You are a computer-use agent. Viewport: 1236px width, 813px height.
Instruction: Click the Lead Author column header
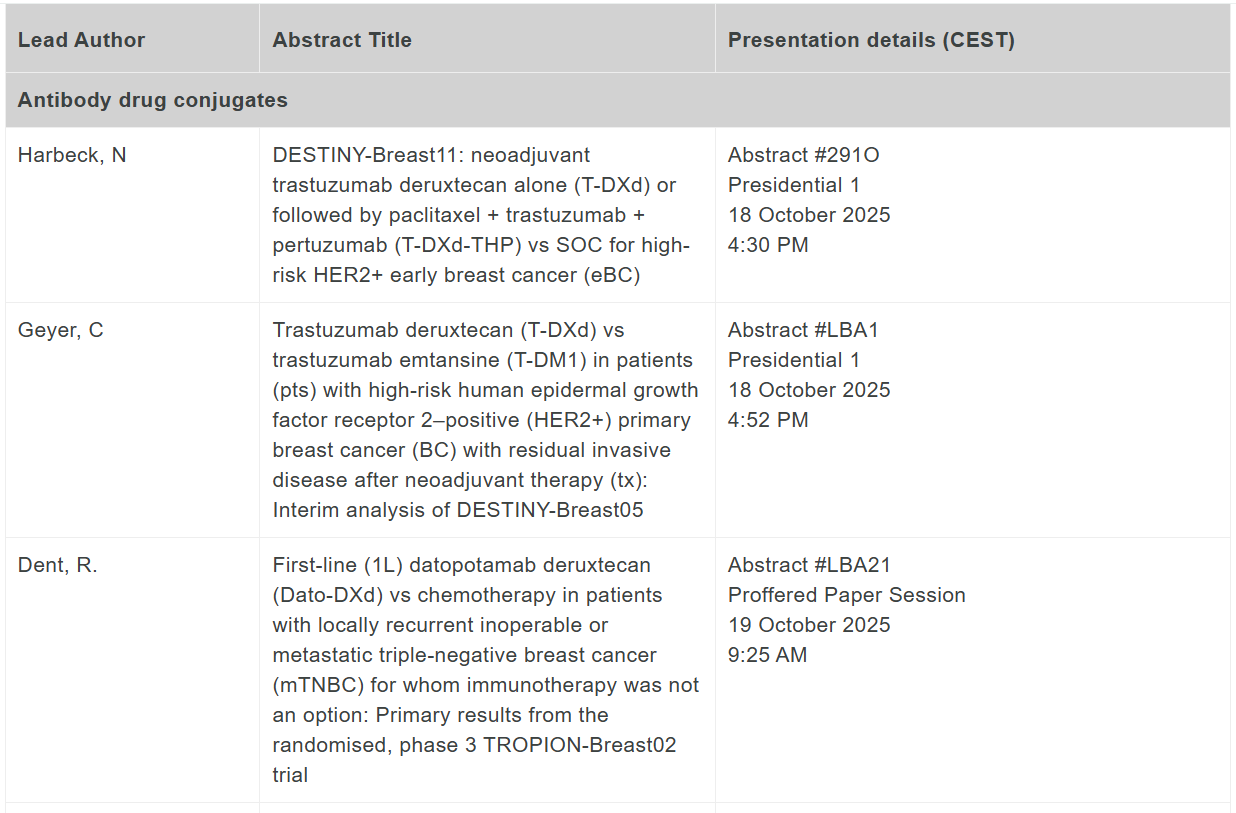tap(81, 40)
